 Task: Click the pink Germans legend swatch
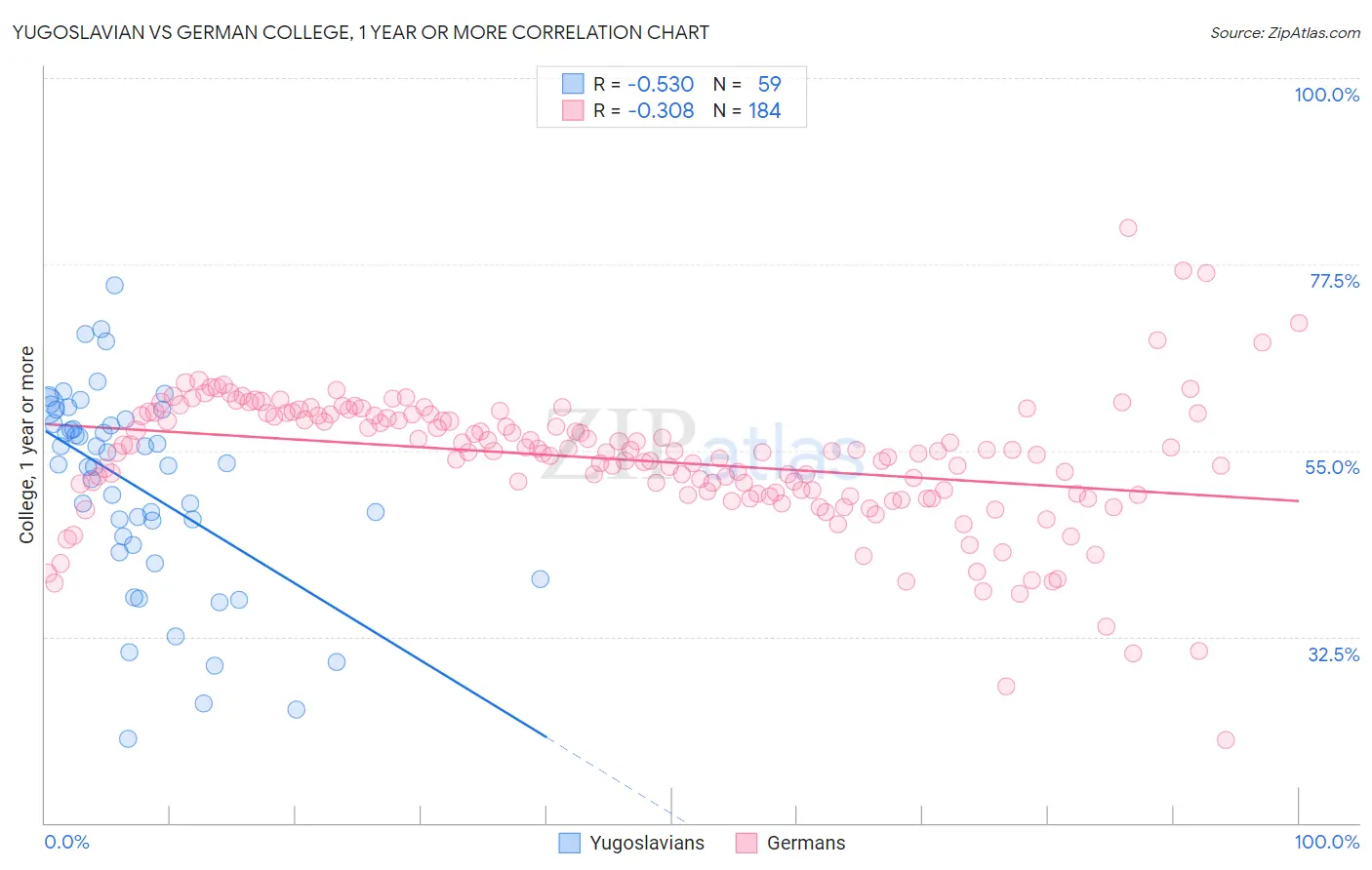coord(747,843)
